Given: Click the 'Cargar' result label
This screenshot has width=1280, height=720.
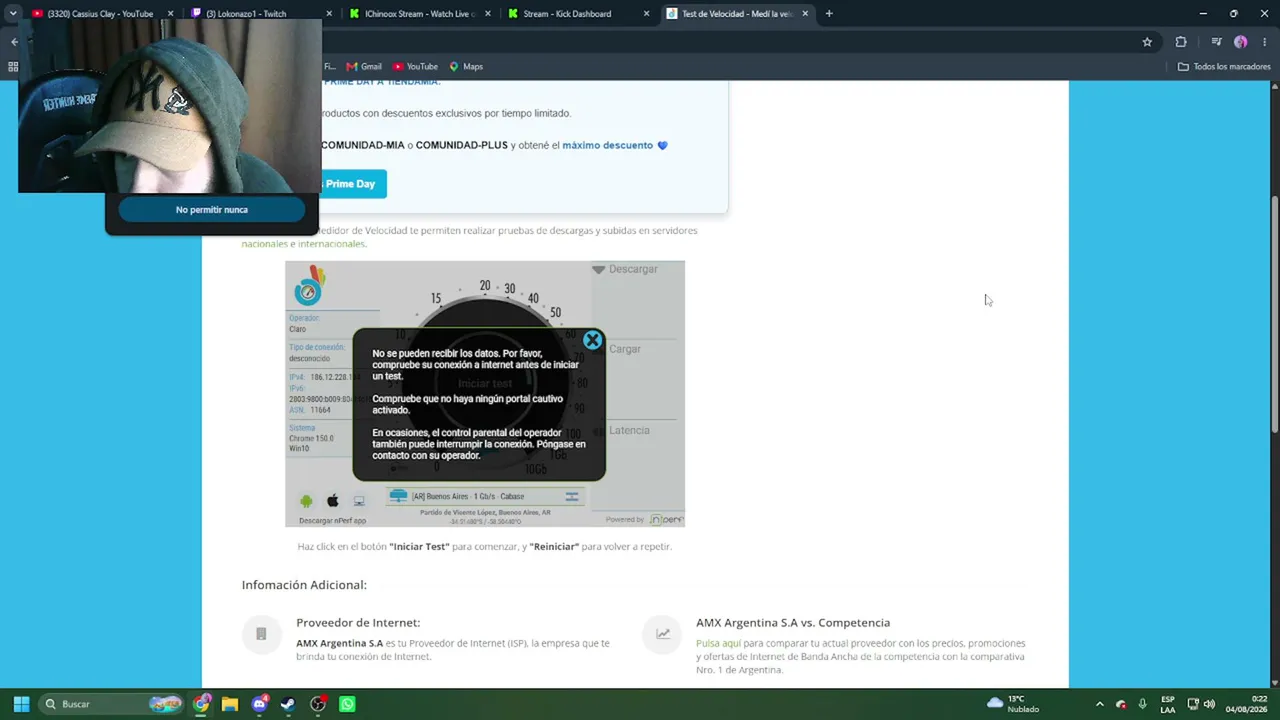Looking at the screenshot, I should coord(625,349).
